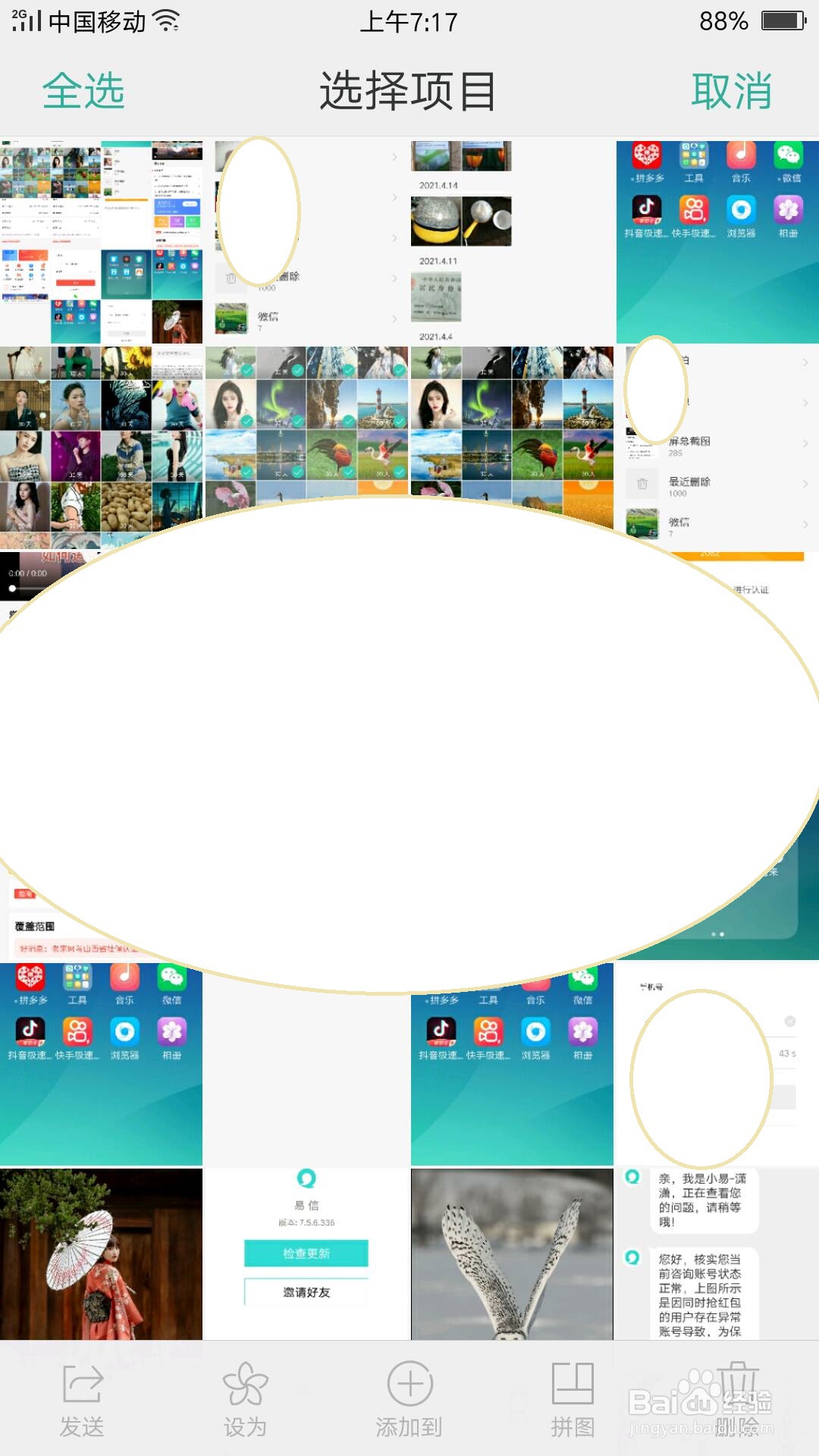Tap the 选择项目 title text
819x1456 pixels.
[408, 92]
